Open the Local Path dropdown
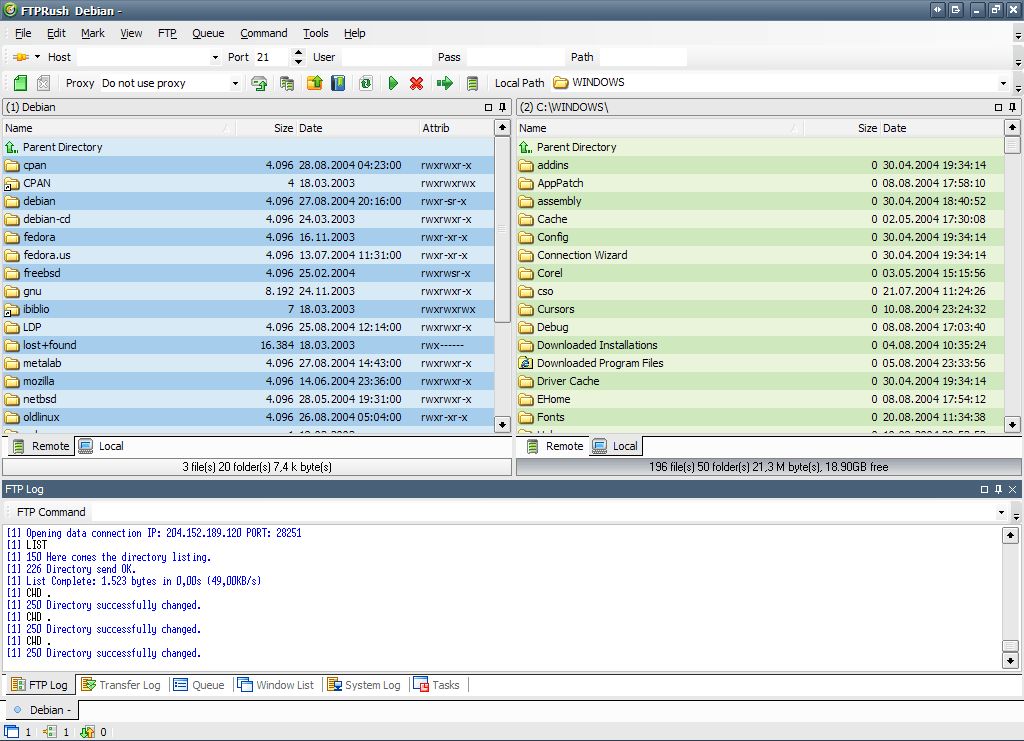 click(1005, 82)
